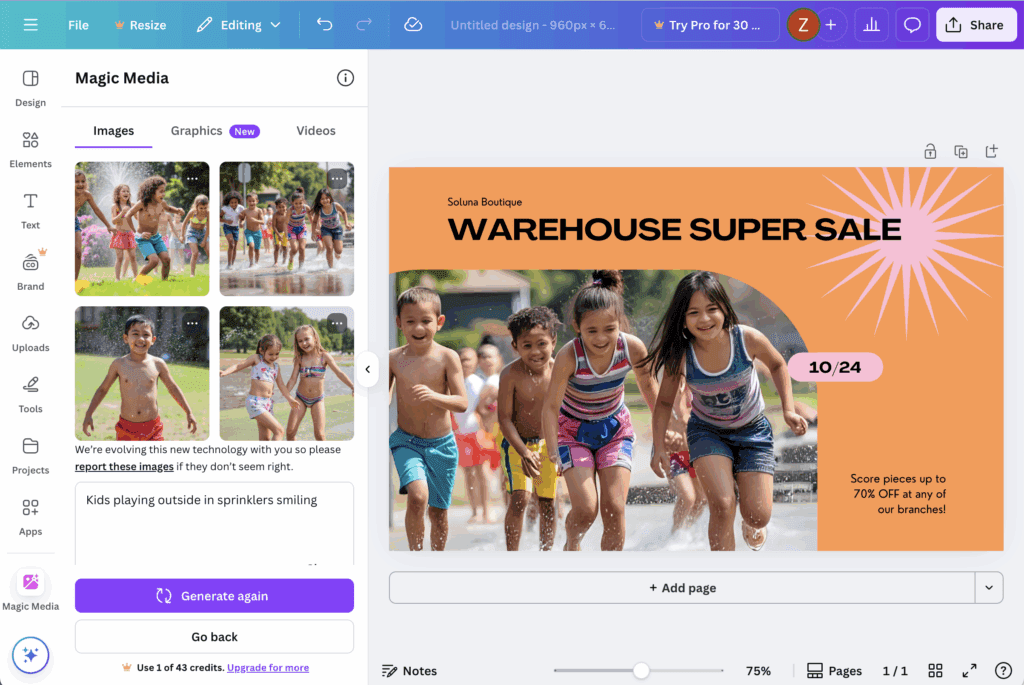The image size is (1024, 685).
Task: Open the Uploads sidebar panel
Action: (x=30, y=332)
